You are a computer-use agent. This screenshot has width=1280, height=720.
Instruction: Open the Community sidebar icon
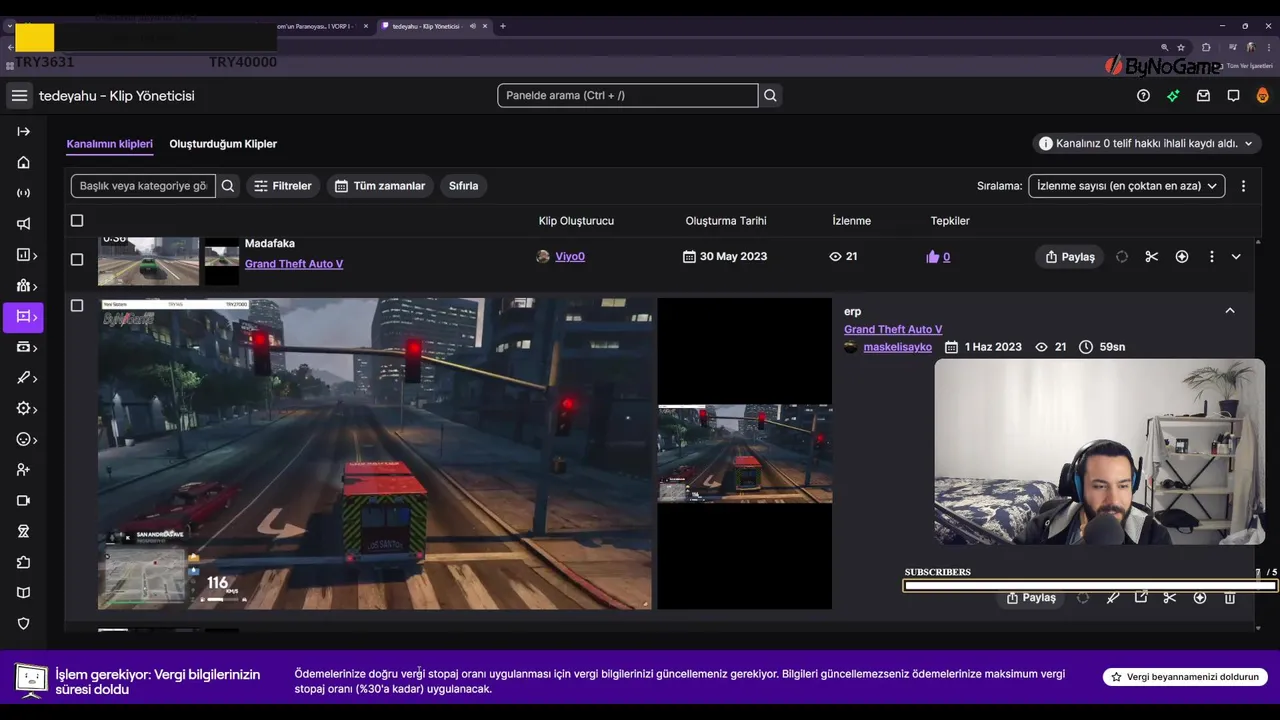coord(24,286)
